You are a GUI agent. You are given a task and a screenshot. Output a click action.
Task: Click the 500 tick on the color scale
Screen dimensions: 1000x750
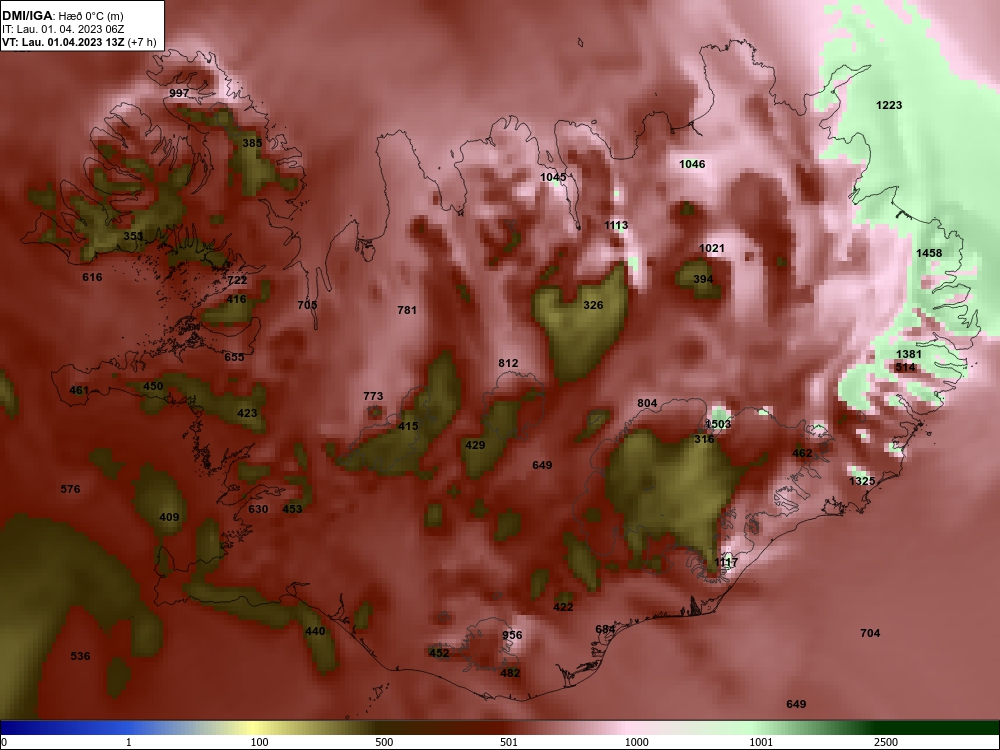tap(385, 742)
